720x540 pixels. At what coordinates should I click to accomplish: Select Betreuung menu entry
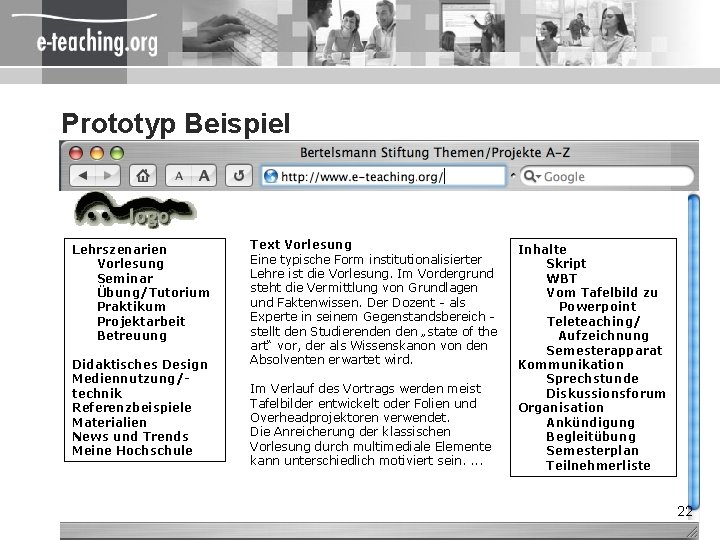(132, 336)
